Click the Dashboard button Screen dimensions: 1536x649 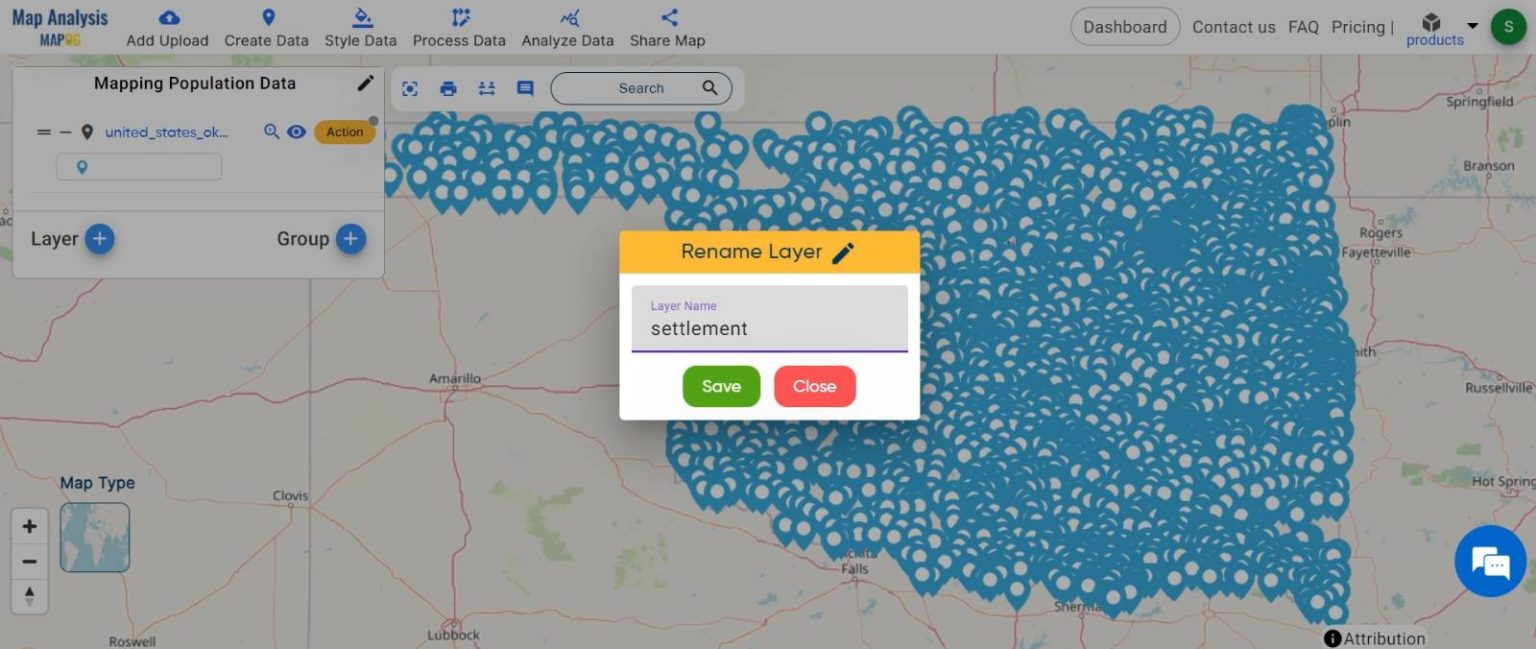click(1125, 27)
